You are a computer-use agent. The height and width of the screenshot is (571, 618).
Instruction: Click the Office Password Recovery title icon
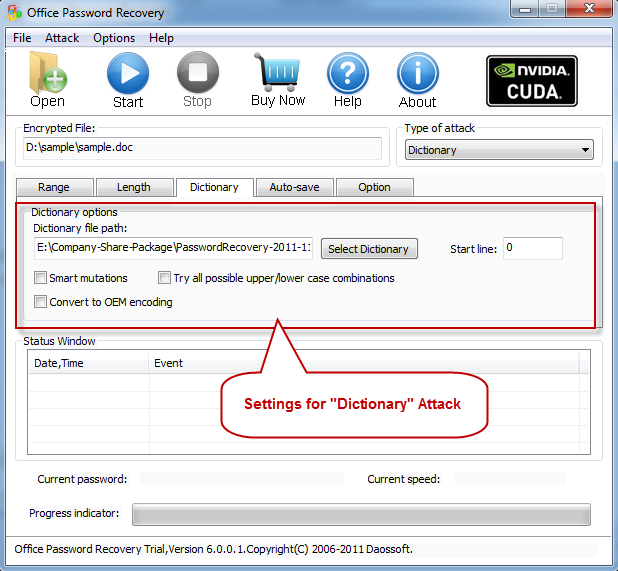tap(15, 13)
